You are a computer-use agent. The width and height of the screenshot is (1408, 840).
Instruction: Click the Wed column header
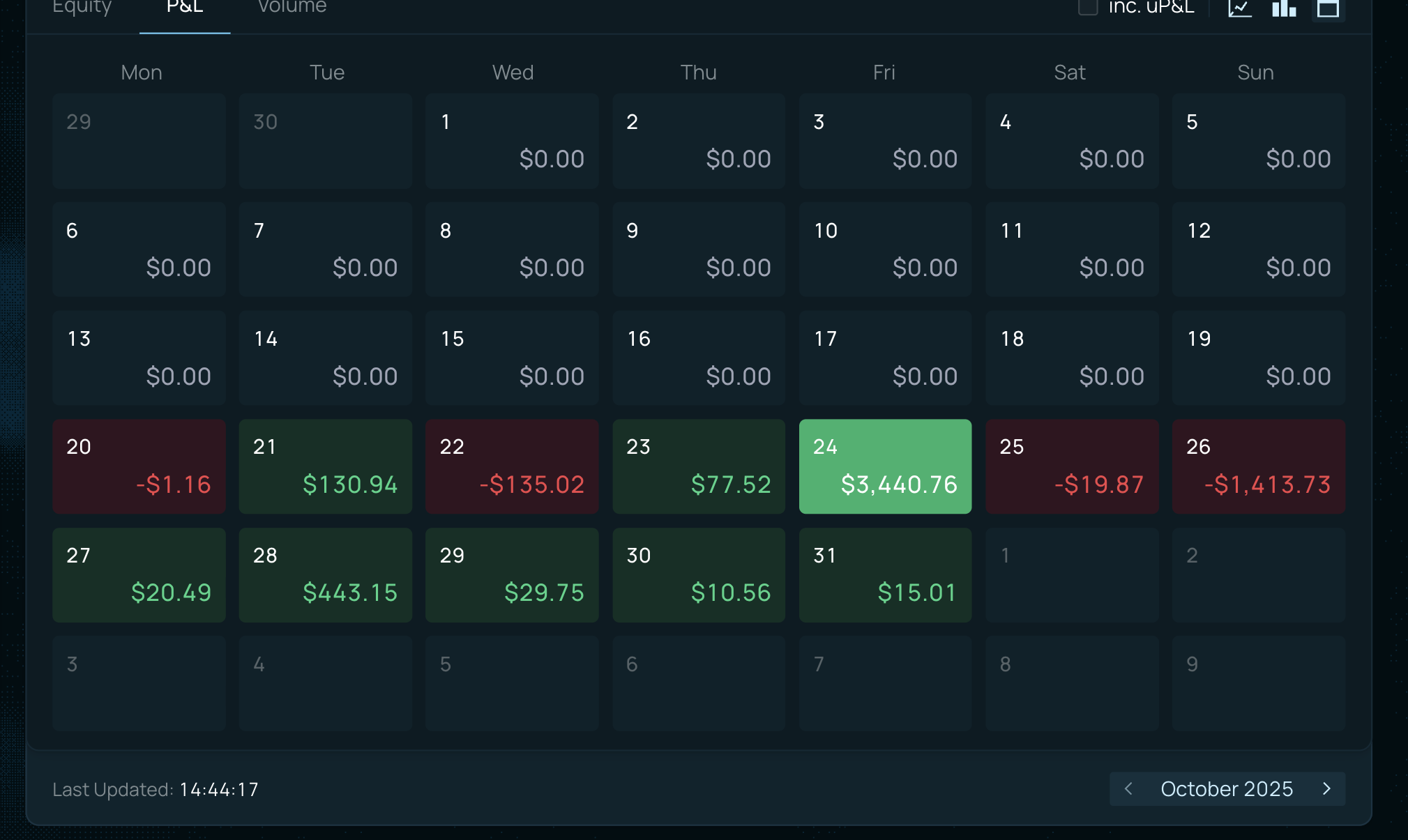513,72
